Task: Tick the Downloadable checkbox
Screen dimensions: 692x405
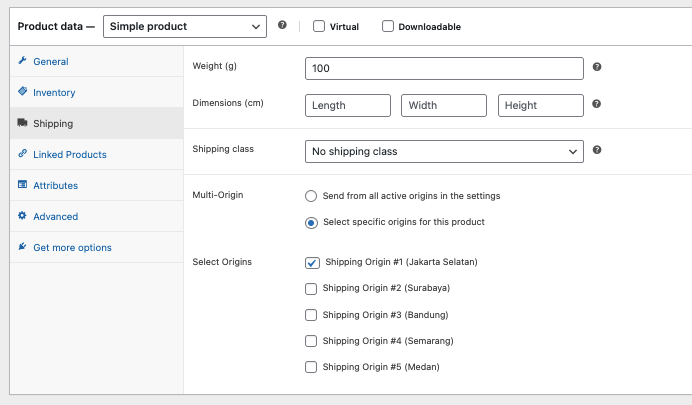Action: [388, 26]
